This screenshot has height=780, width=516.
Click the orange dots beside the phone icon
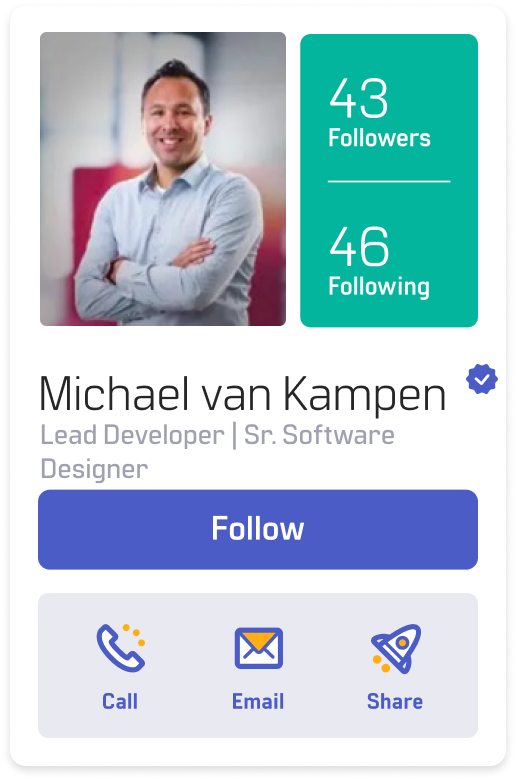tap(134, 635)
